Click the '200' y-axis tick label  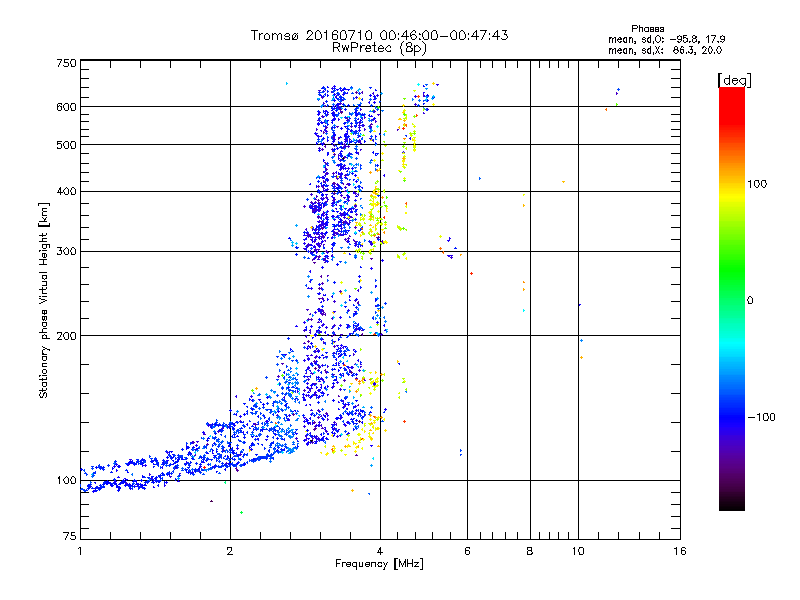tap(66, 336)
